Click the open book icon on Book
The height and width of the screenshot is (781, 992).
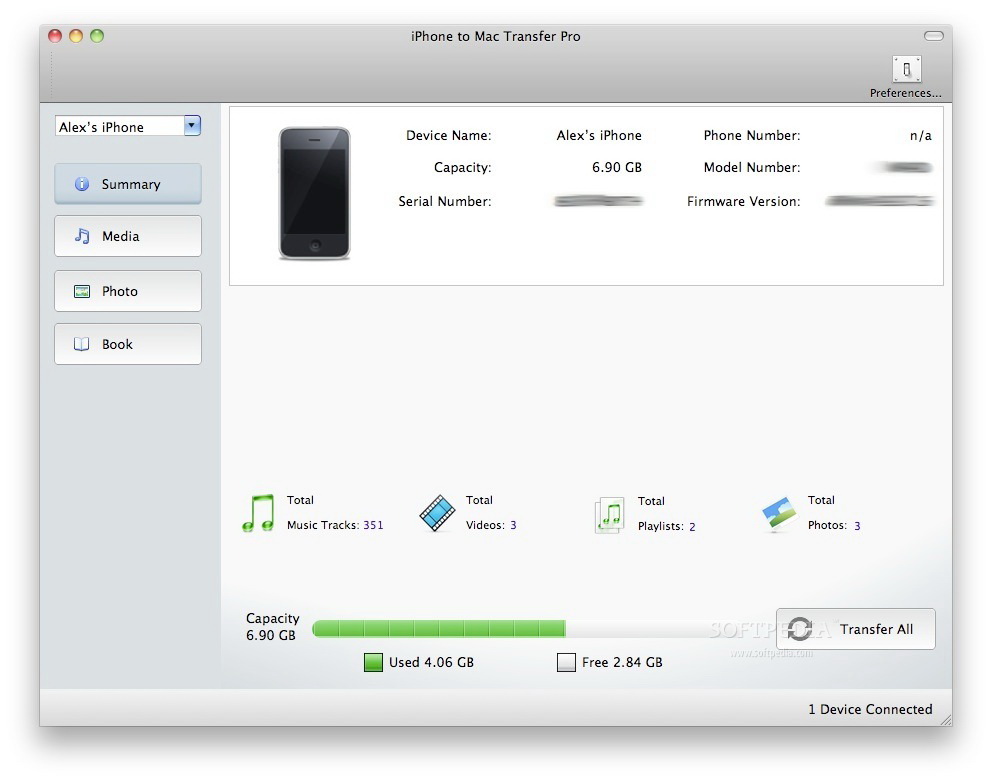(x=82, y=344)
